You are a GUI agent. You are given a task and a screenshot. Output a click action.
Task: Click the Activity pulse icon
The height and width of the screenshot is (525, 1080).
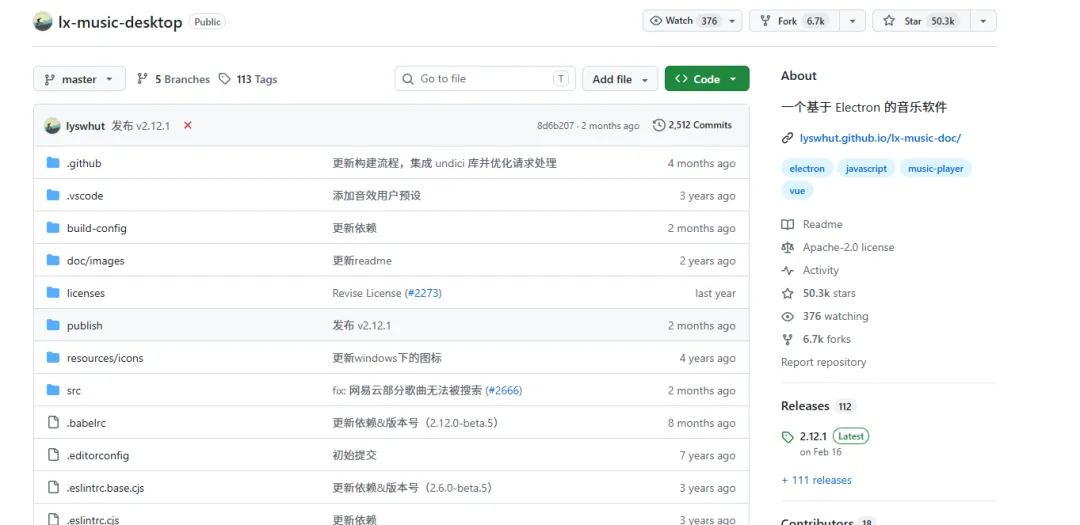tap(787, 270)
